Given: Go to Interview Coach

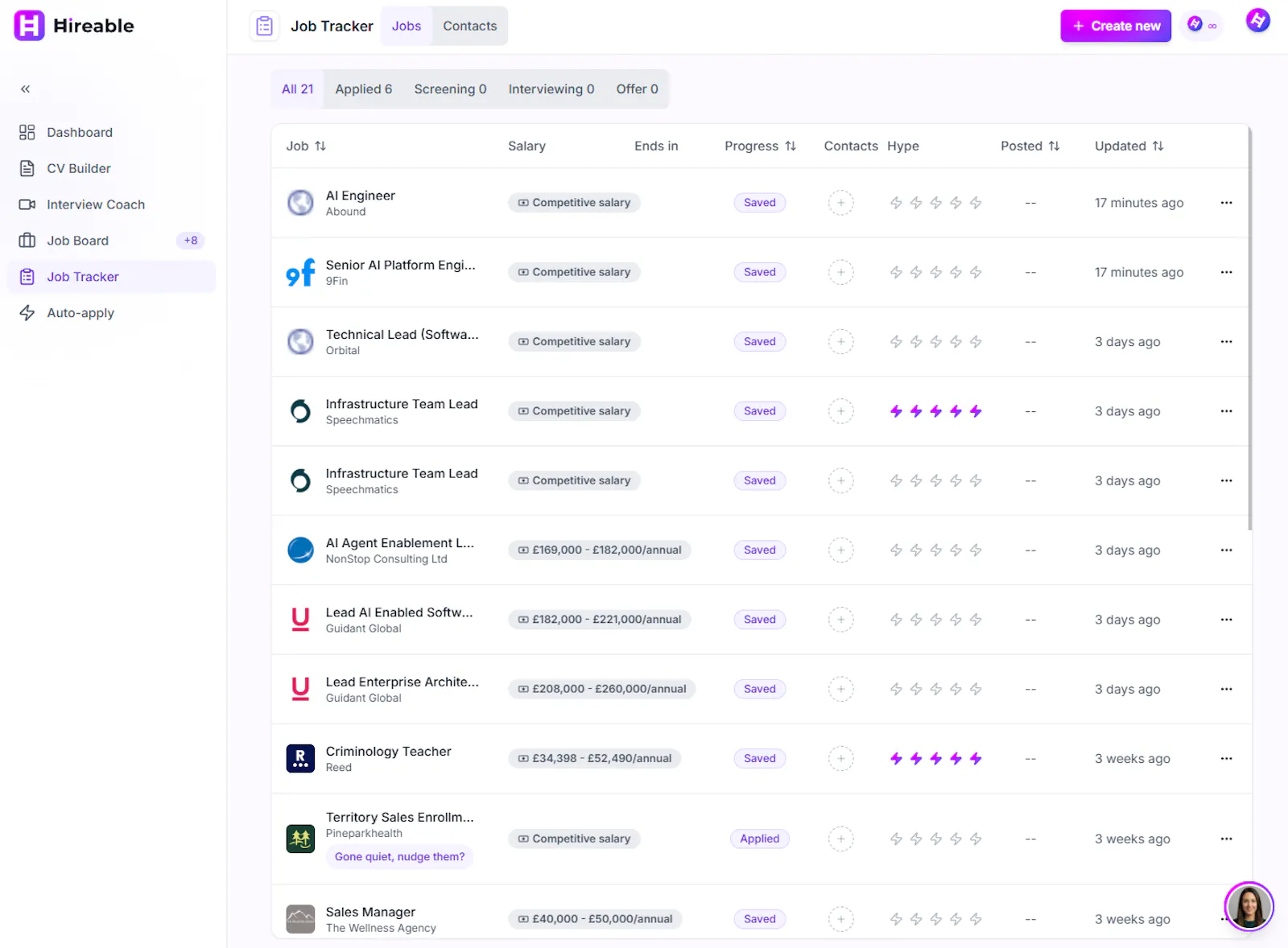Looking at the screenshot, I should [x=95, y=204].
